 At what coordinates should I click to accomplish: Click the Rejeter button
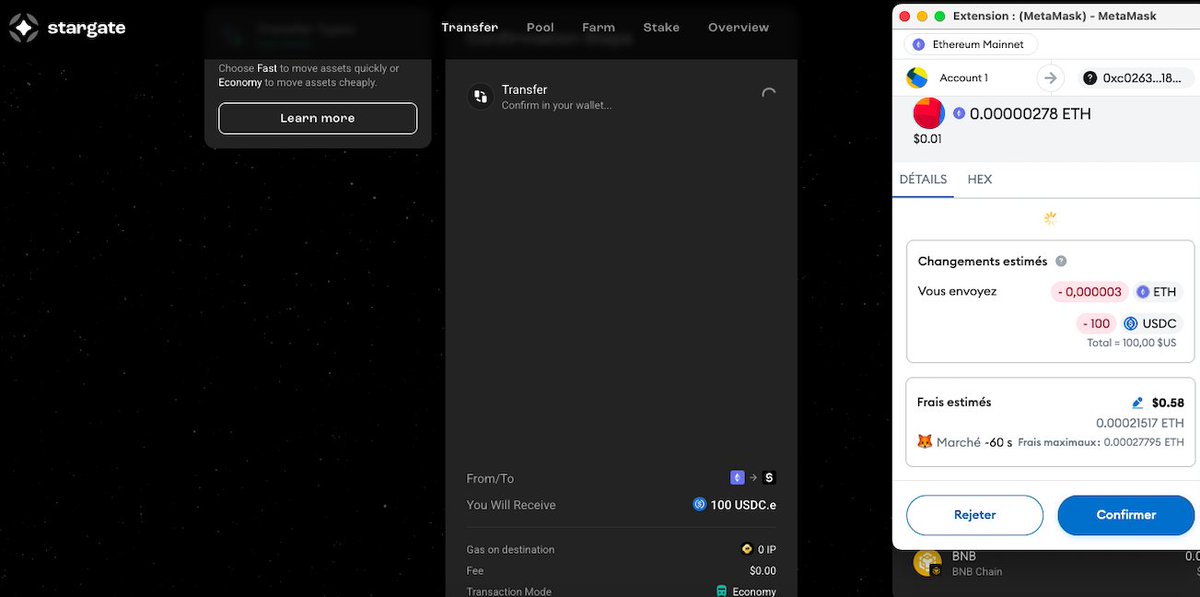975,515
